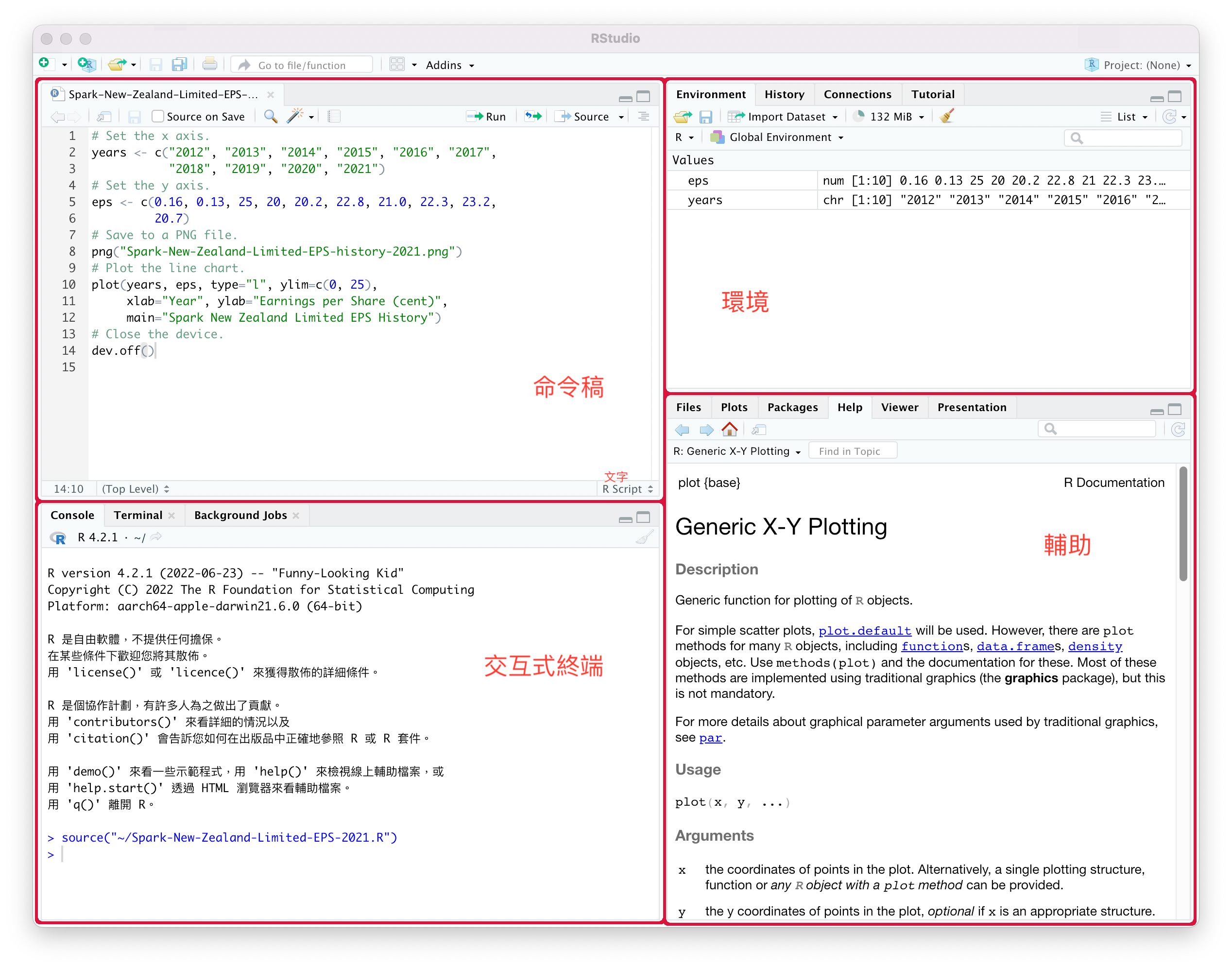Open the Viewer tab
Image resolution: width=1232 pixels, height=968 pixels.
(900, 407)
